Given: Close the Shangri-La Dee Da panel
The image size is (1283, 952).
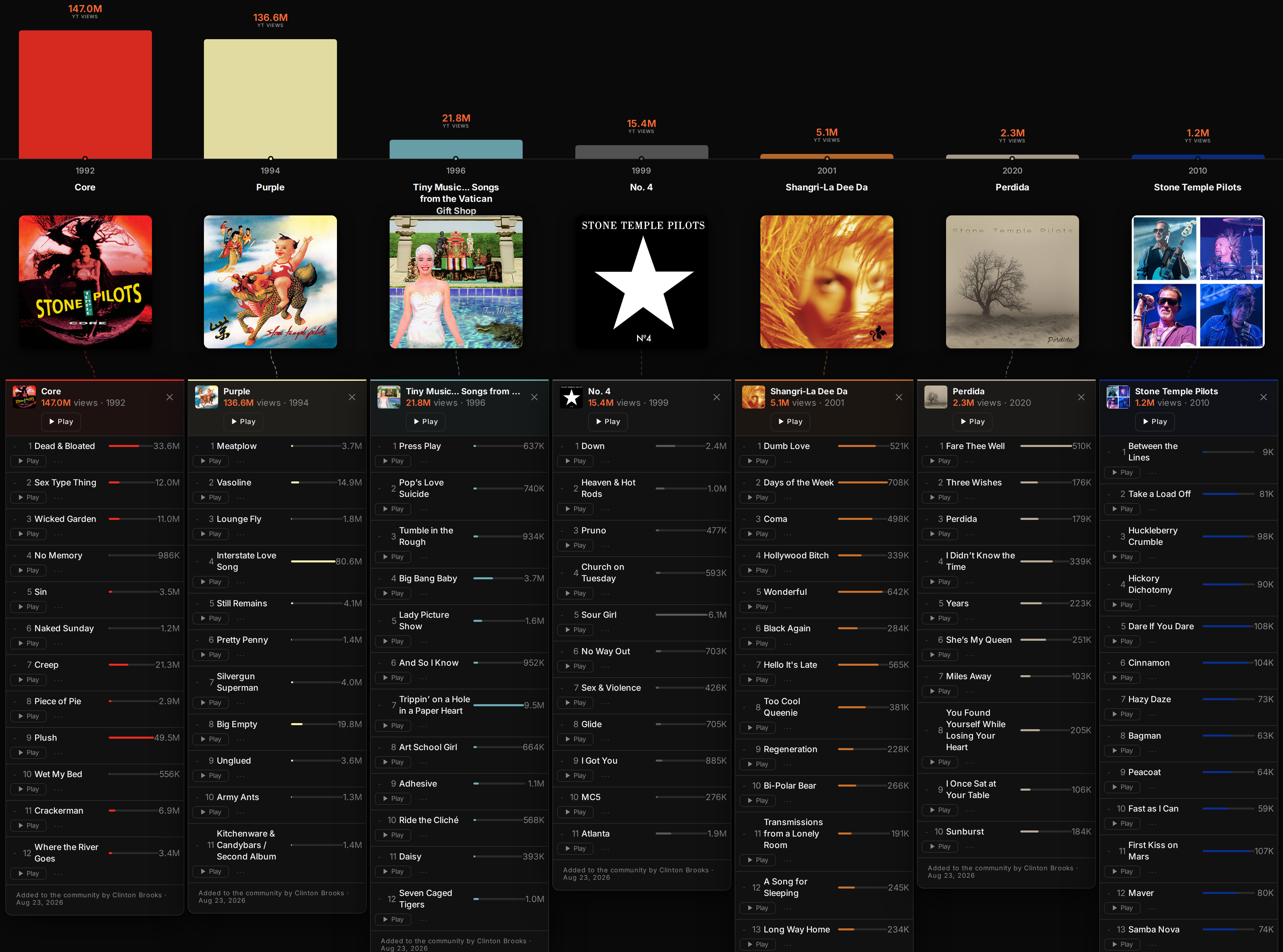Looking at the screenshot, I should [x=898, y=397].
